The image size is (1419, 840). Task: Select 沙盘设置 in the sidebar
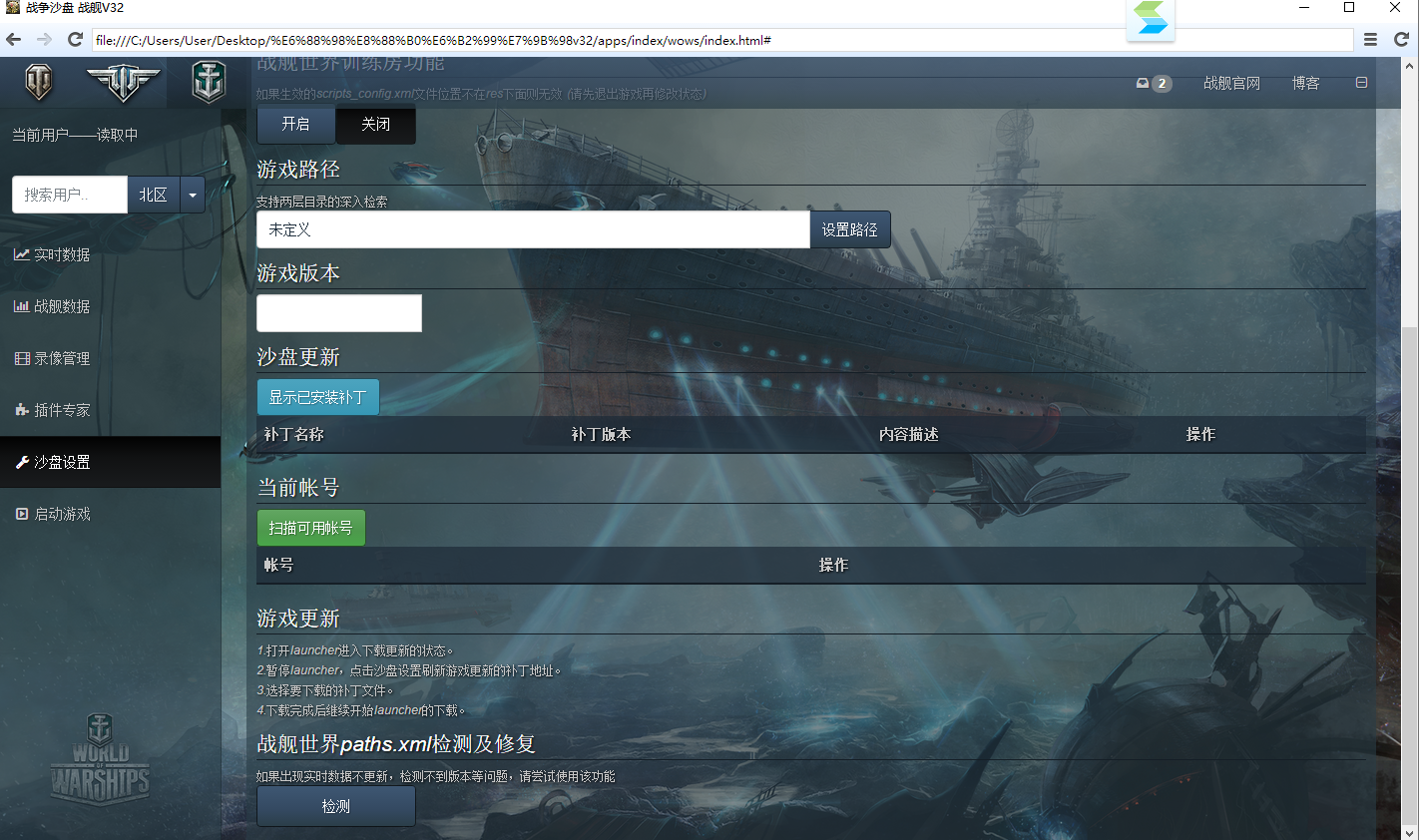[110, 462]
